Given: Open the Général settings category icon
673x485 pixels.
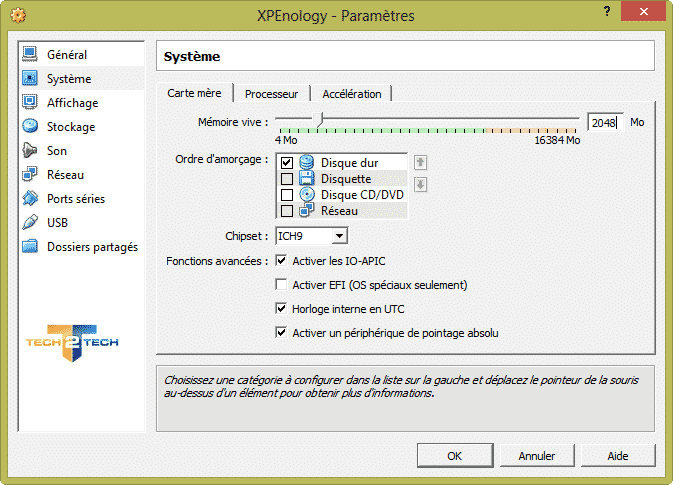Looking at the screenshot, I should point(30,54).
